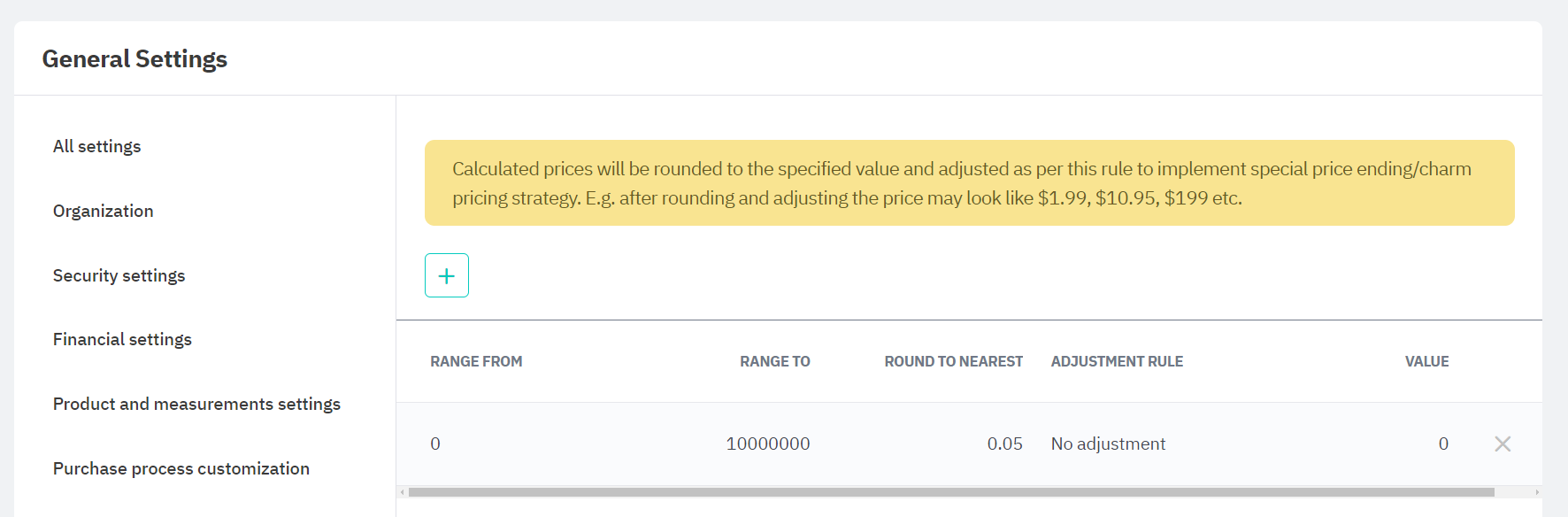Edit the Range From cell showing 0

[x=435, y=444]
